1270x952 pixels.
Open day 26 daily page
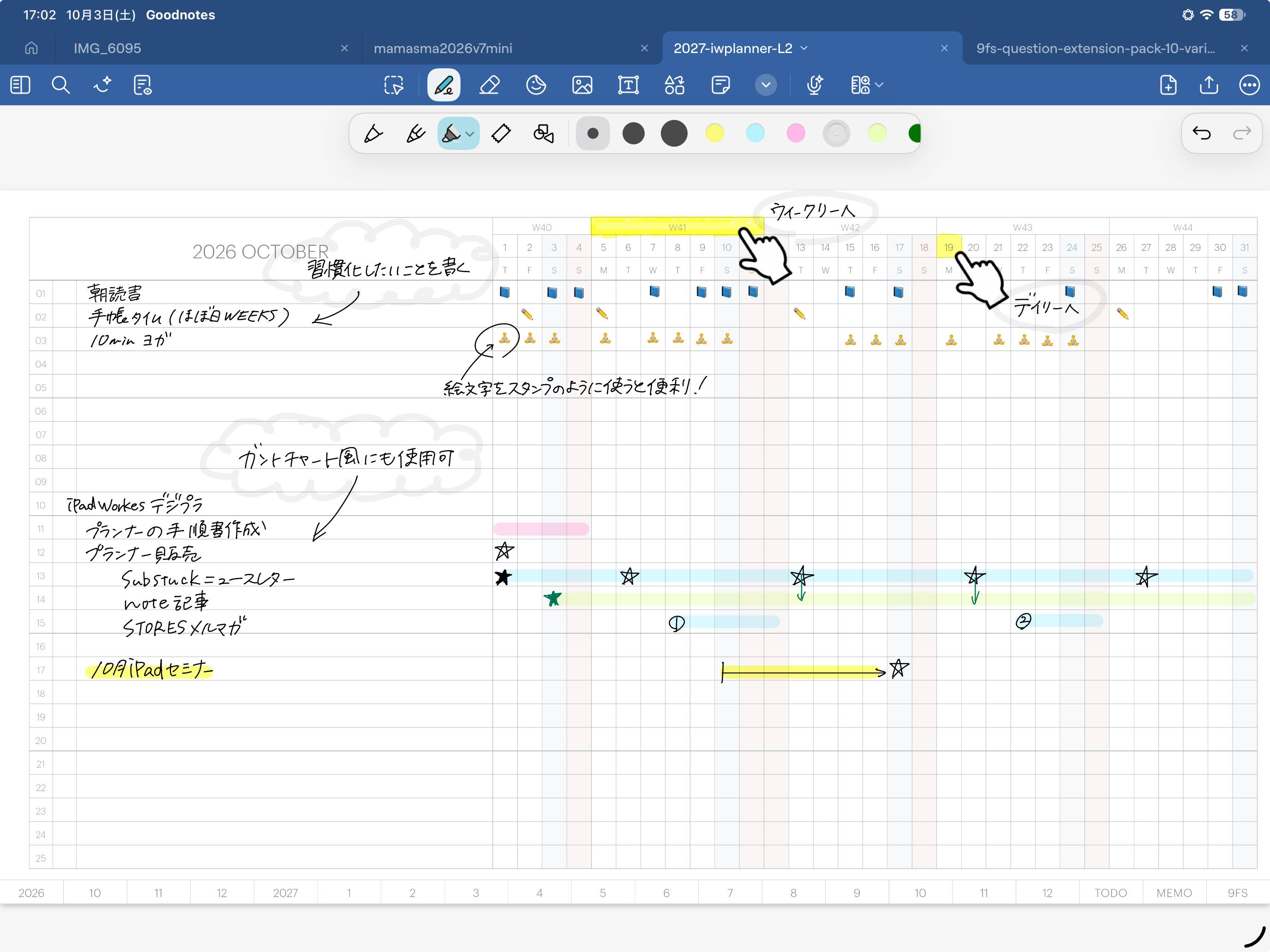point(1121,247)
